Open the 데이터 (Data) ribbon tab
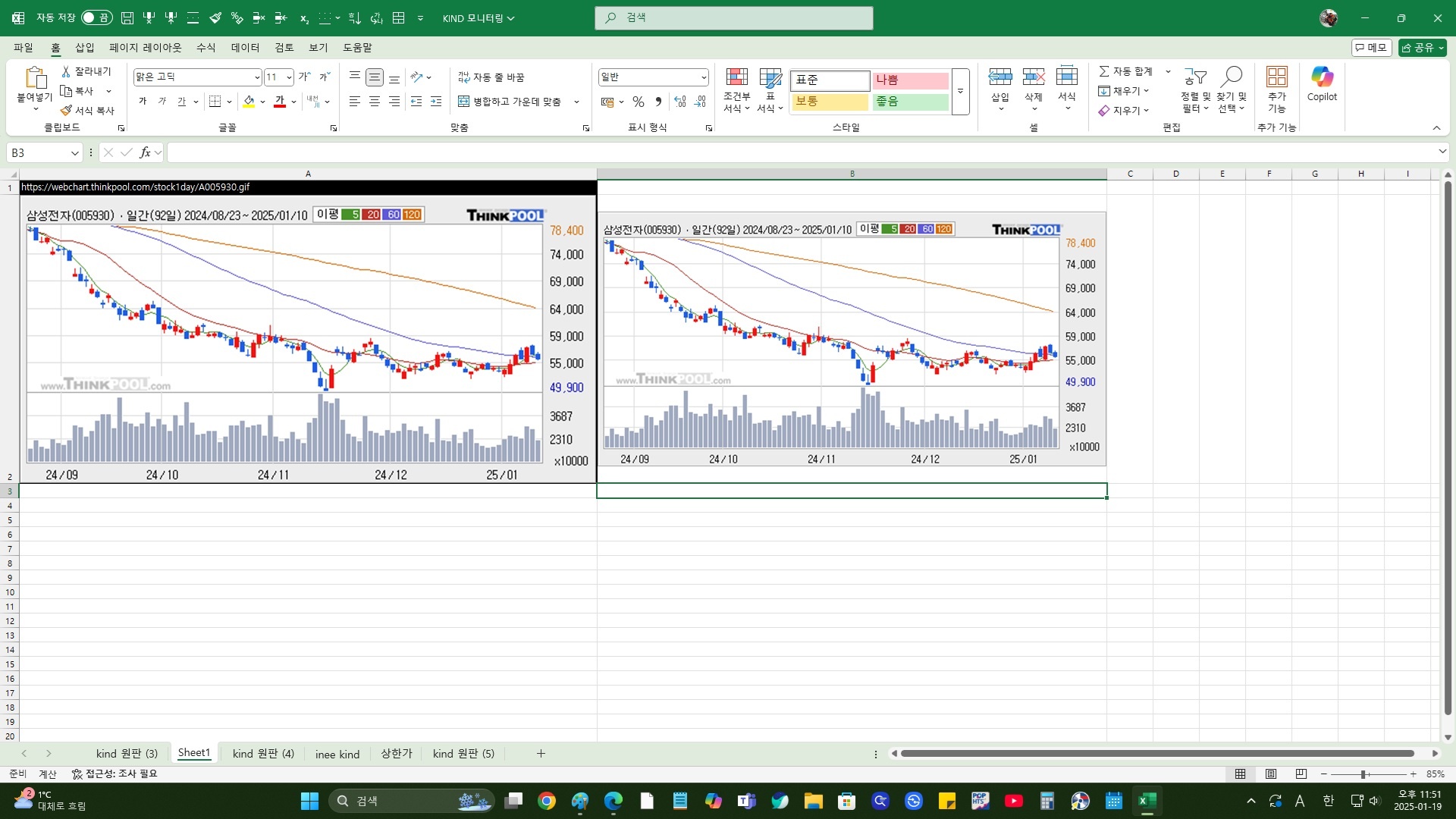This screenshot has height=819, width=1456. (246, 48)
